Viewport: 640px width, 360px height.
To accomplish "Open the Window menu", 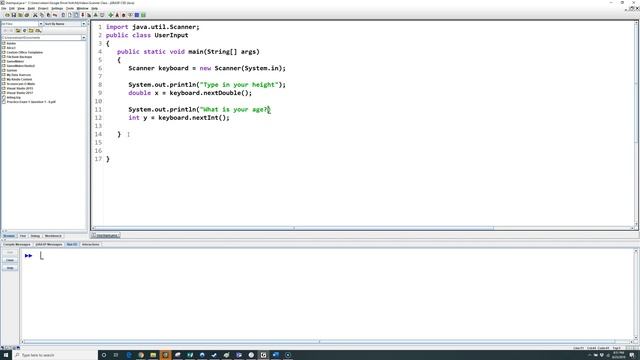I will (x=82, y=8).
